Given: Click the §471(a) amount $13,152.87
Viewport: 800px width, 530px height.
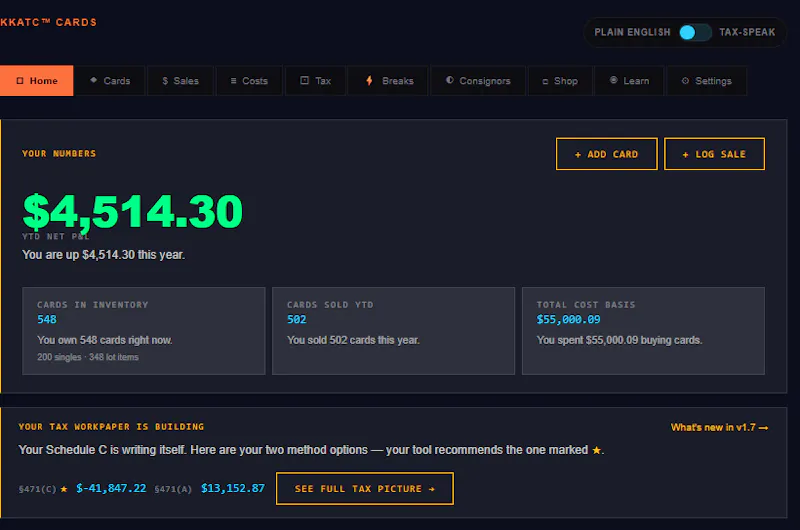Looking at the screenshot, I should point(233,488).
